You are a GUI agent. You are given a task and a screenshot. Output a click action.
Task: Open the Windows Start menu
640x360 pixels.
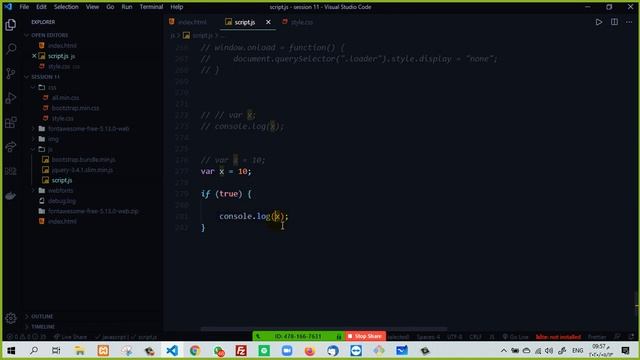11,351
